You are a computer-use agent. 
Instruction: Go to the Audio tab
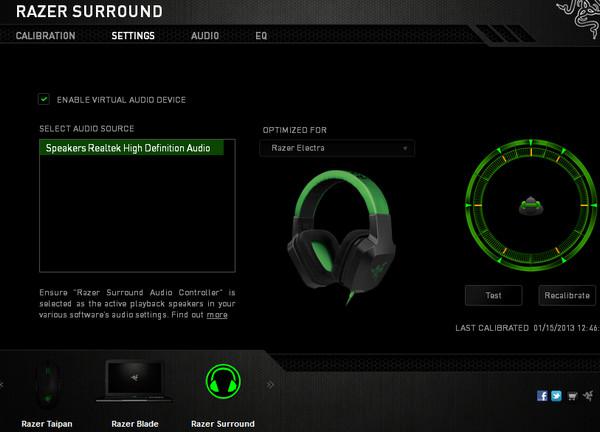(205, 36)
